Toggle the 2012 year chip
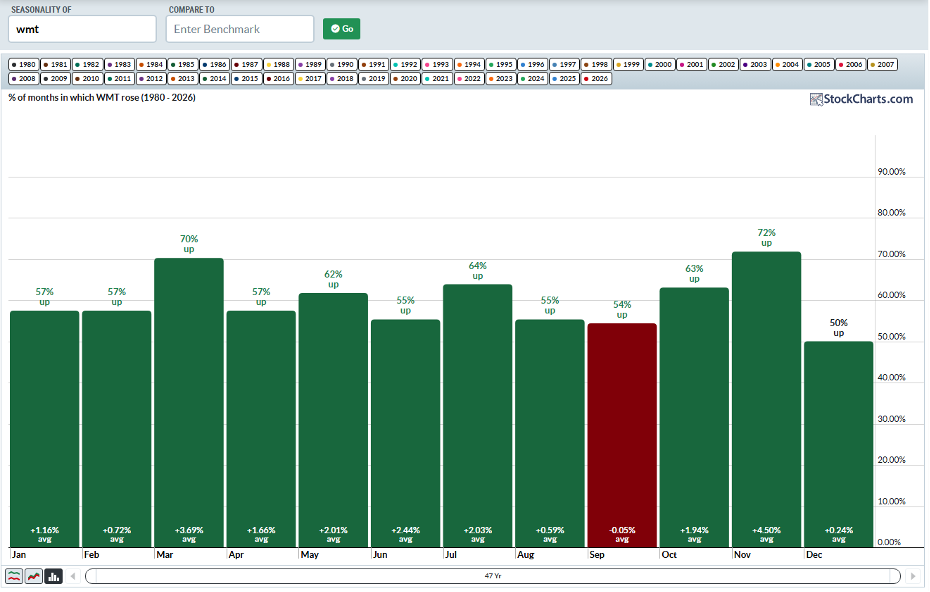The width and height of the screenshot is (930, 592). pyautogui.click(x=151, y=78)
